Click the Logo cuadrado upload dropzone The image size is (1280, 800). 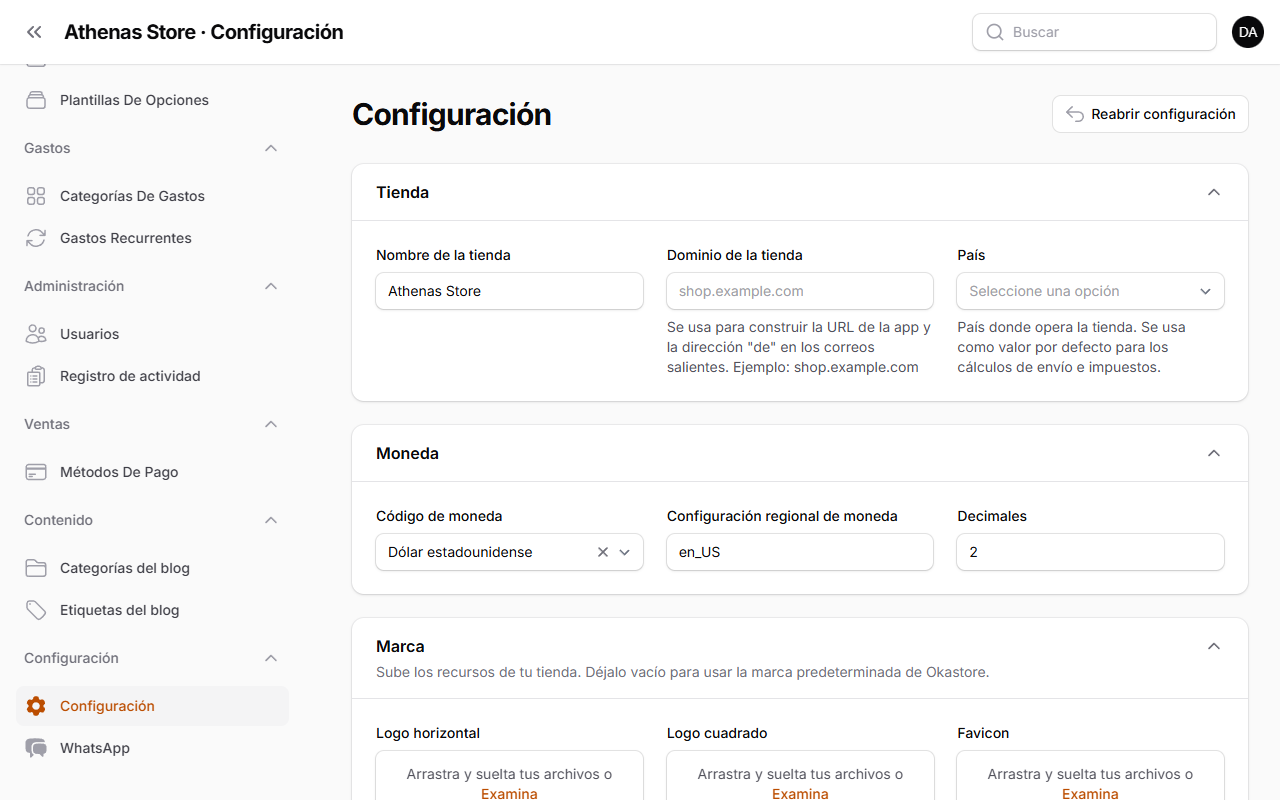800,776
